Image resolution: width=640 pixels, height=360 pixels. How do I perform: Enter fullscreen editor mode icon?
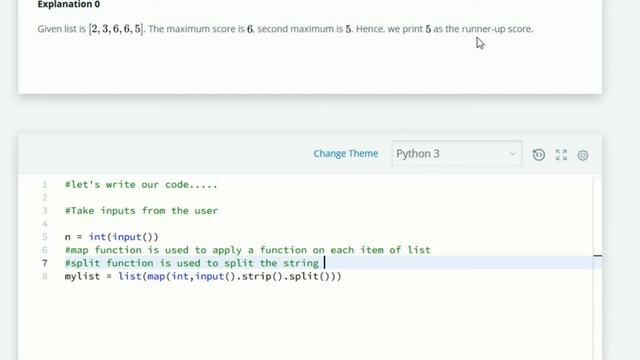coord(561,155)
